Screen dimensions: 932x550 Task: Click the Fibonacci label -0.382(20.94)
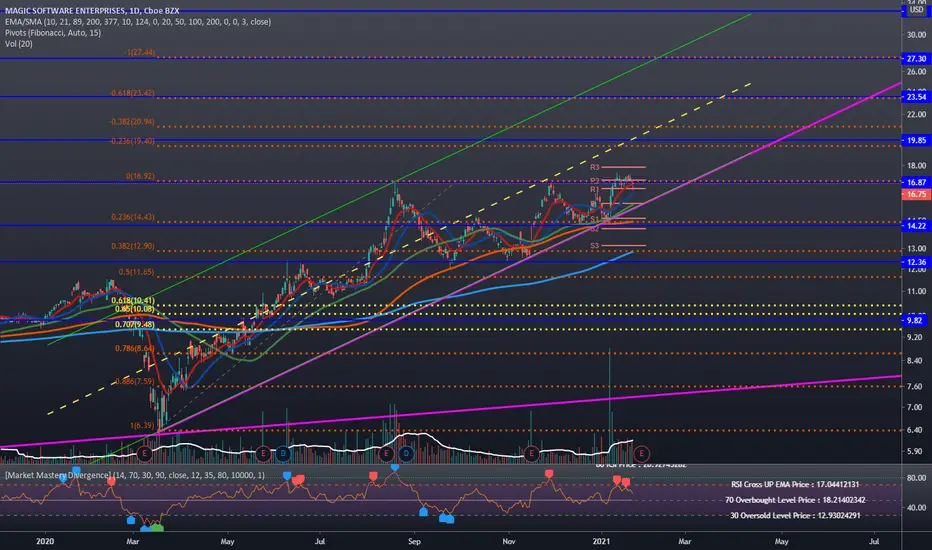tap(132, 122)
